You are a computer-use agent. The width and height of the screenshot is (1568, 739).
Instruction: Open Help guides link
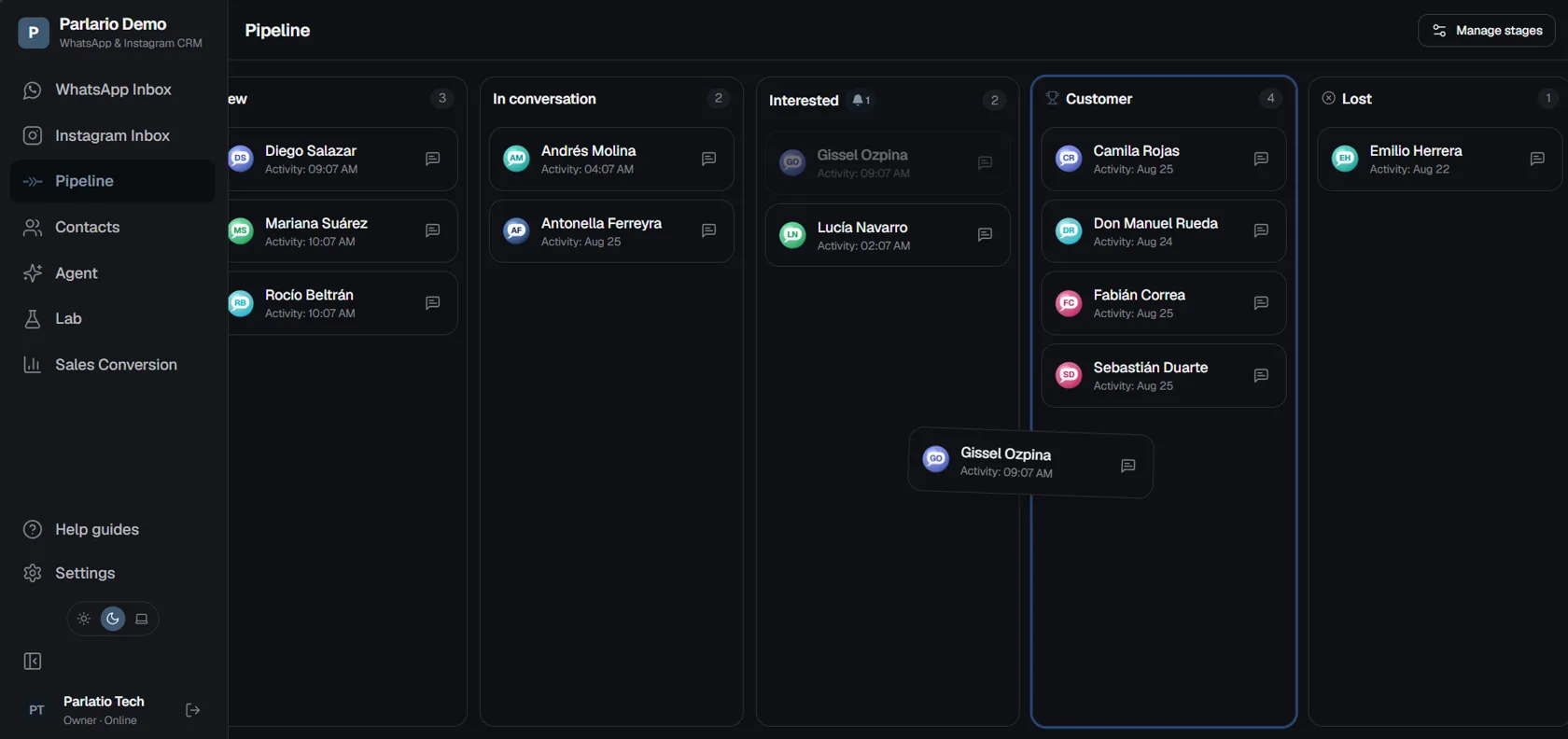112,529
